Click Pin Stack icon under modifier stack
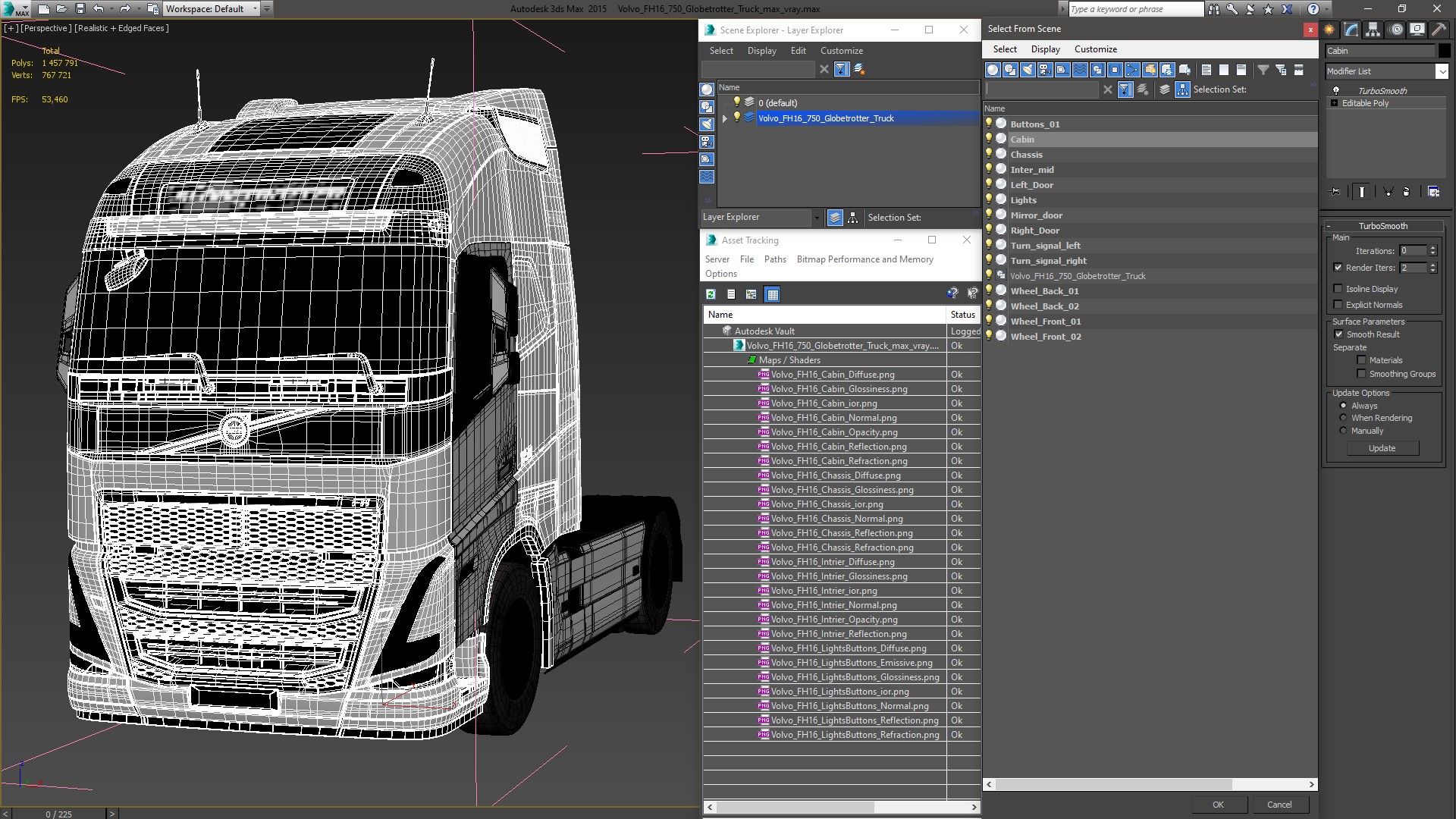This screenshot has width=1456, height=819. click(x=1335, y=192)
